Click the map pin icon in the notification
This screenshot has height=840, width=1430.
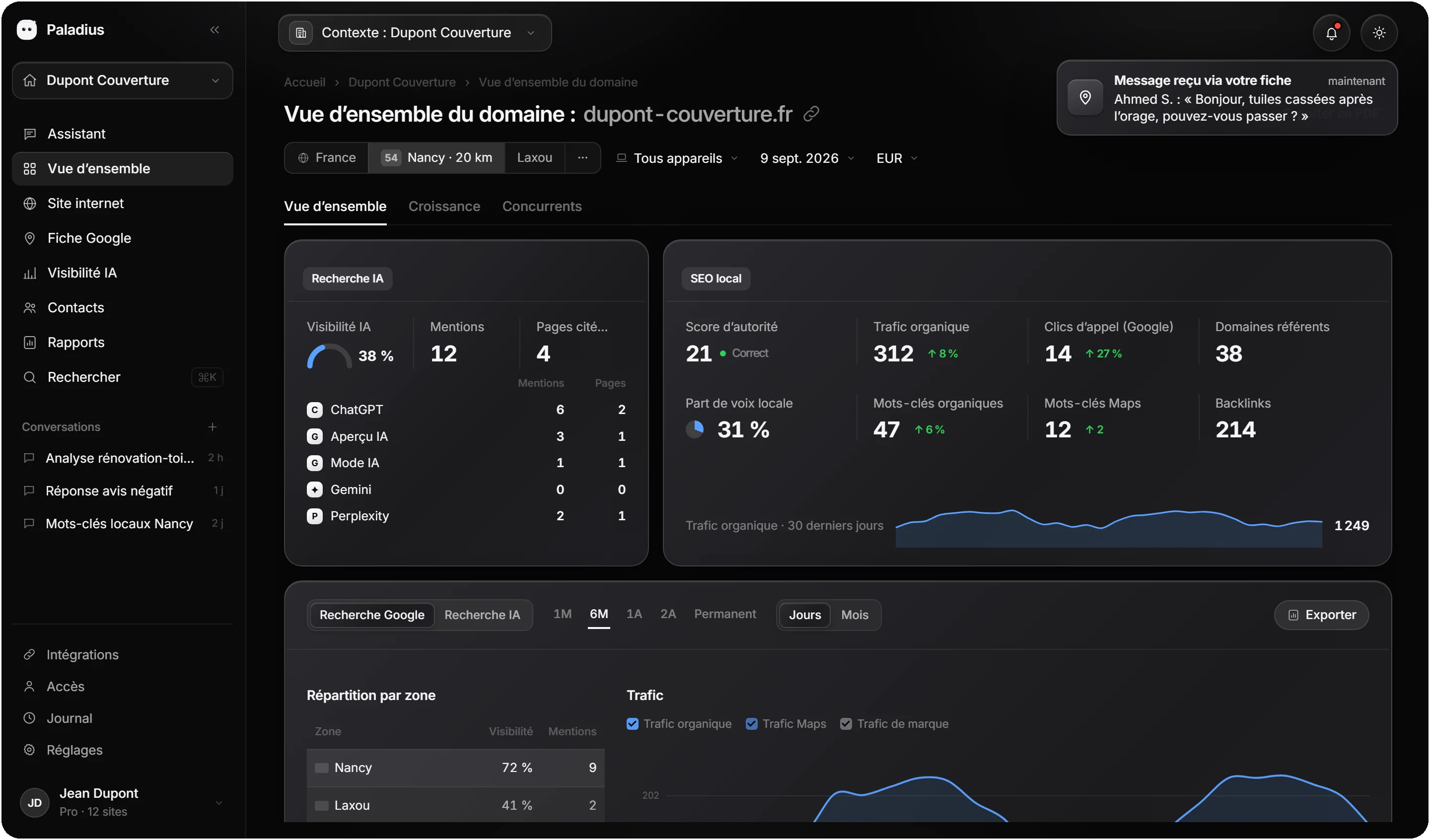tap(1085, 98)
